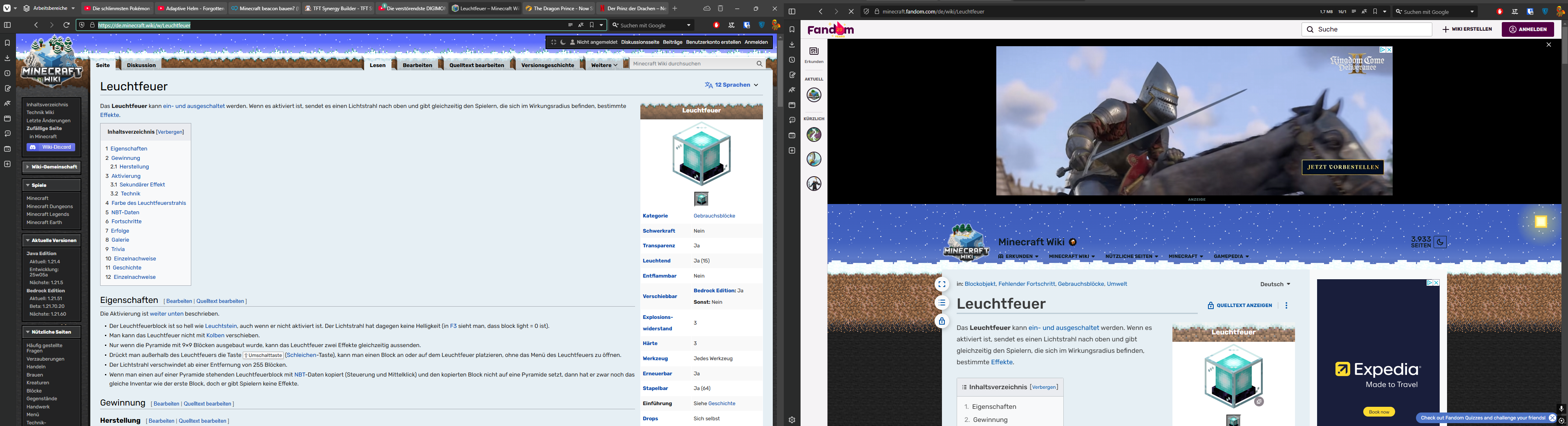Open Quelltext bearbeiten page tab
Screen dimensions: 1568x426
[476, 65]
